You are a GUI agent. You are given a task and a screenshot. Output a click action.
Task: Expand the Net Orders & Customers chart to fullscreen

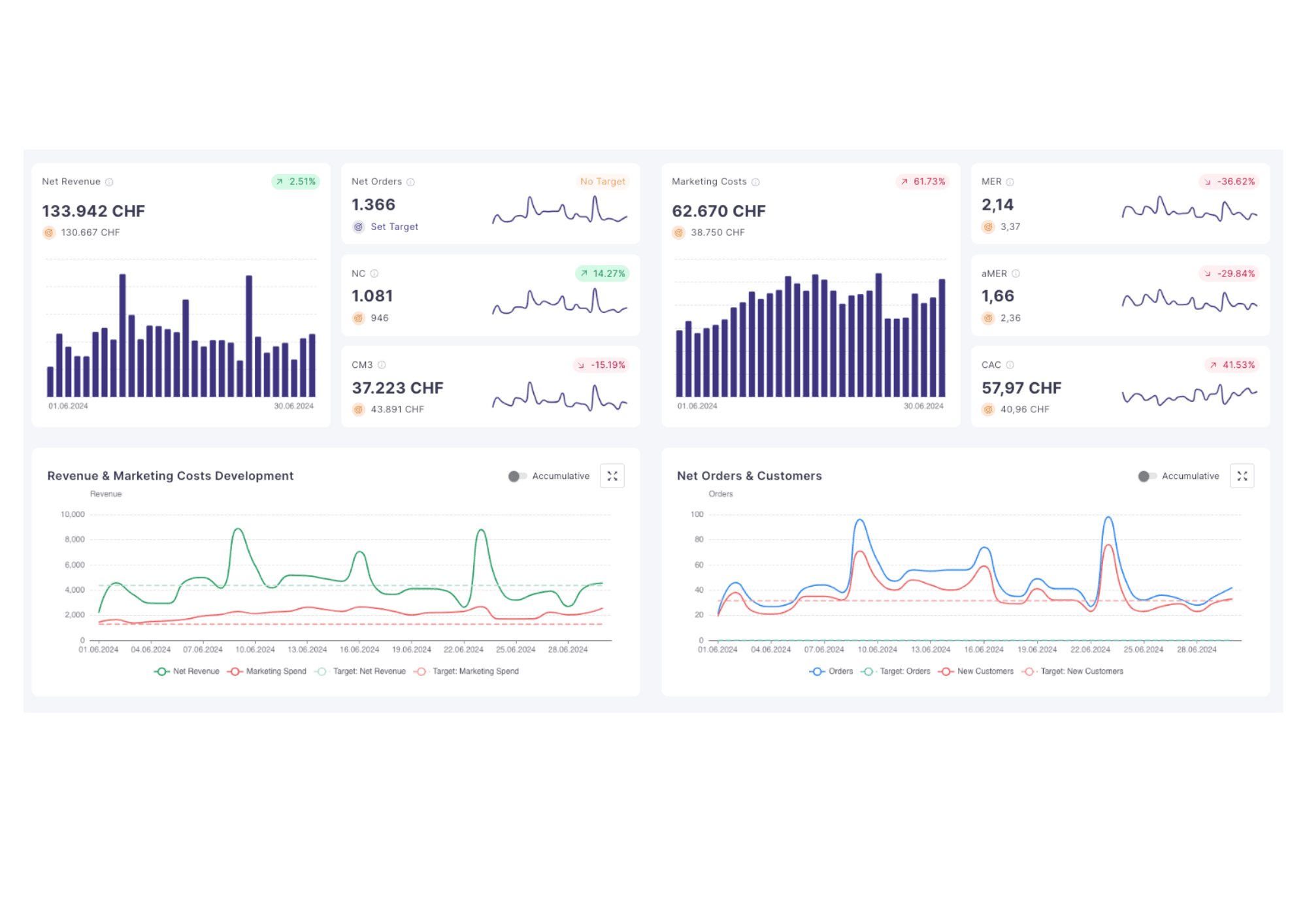(1242, 476)
